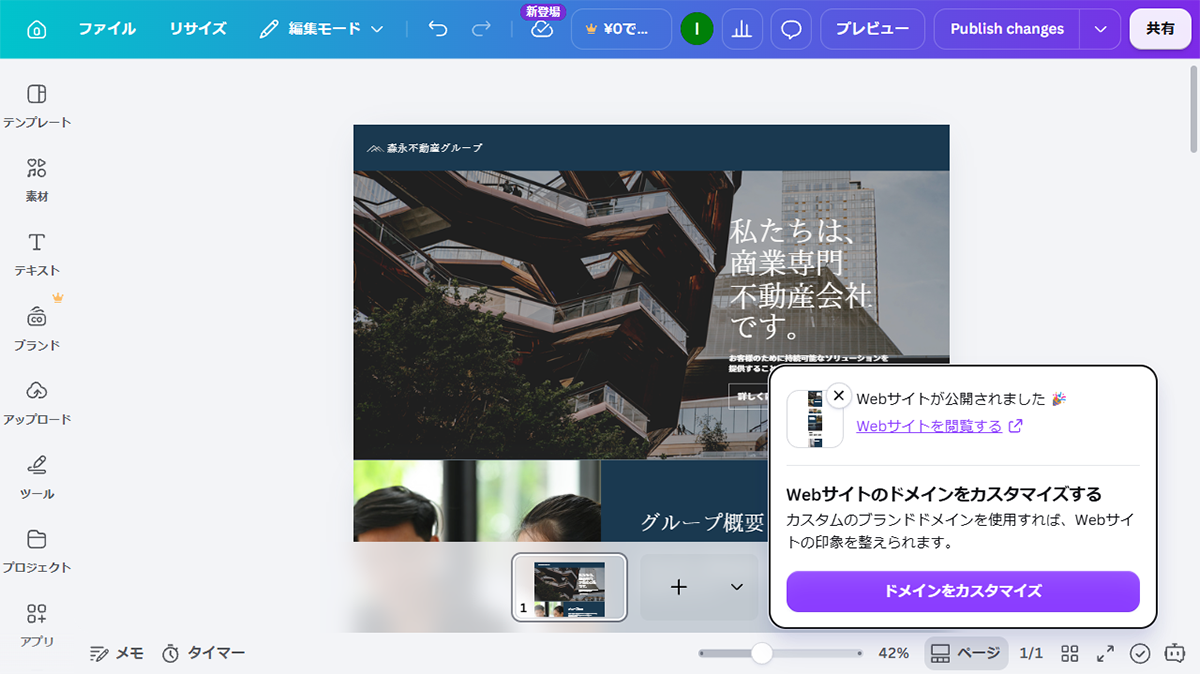
Task: Open the grid view icon
Action: [1070, 653]
